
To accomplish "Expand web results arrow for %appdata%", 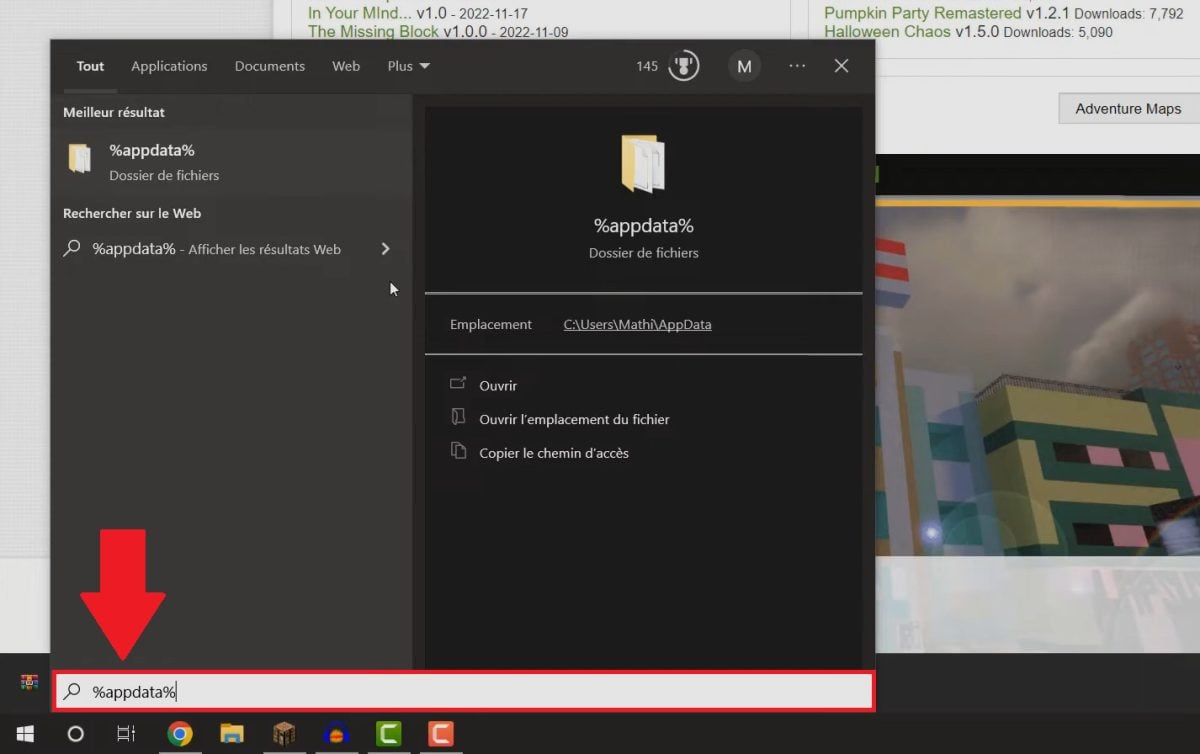I will 386,249.
